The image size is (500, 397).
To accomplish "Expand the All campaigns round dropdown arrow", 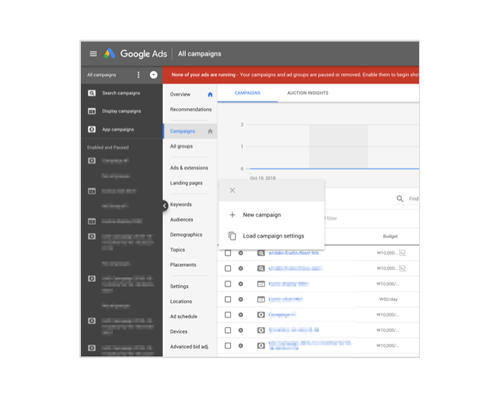I will click(153, 75).
